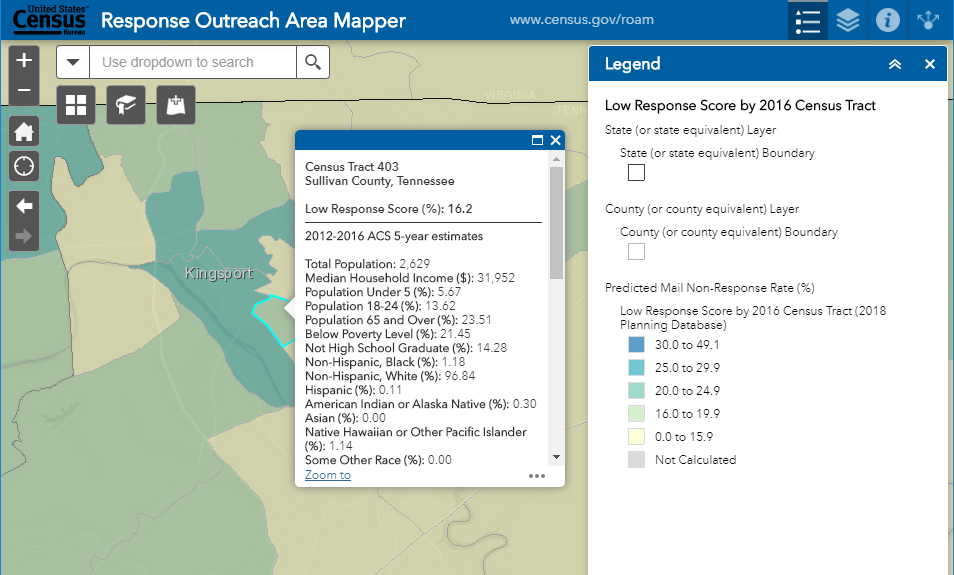Open the About information icon

point(888,20)
